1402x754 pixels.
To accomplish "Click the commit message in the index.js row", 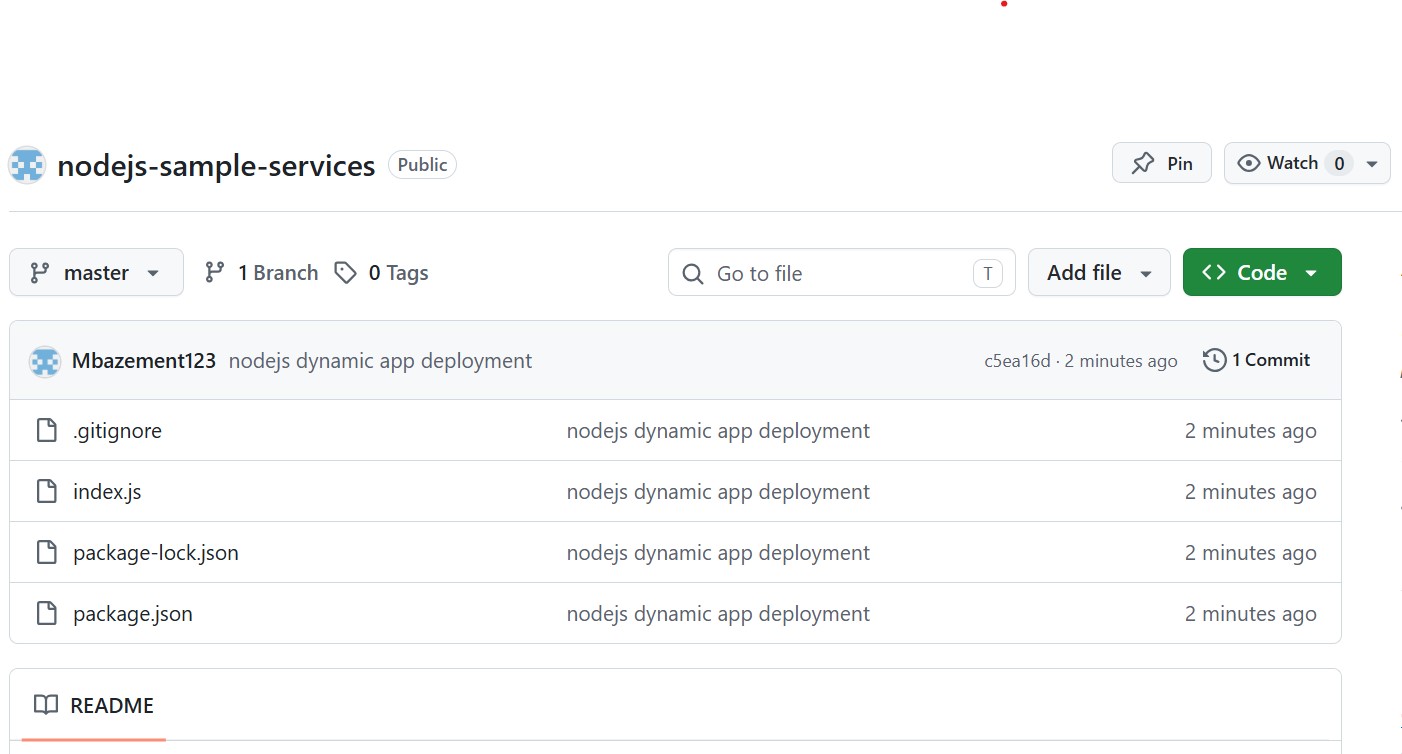I will coord(718,492).
